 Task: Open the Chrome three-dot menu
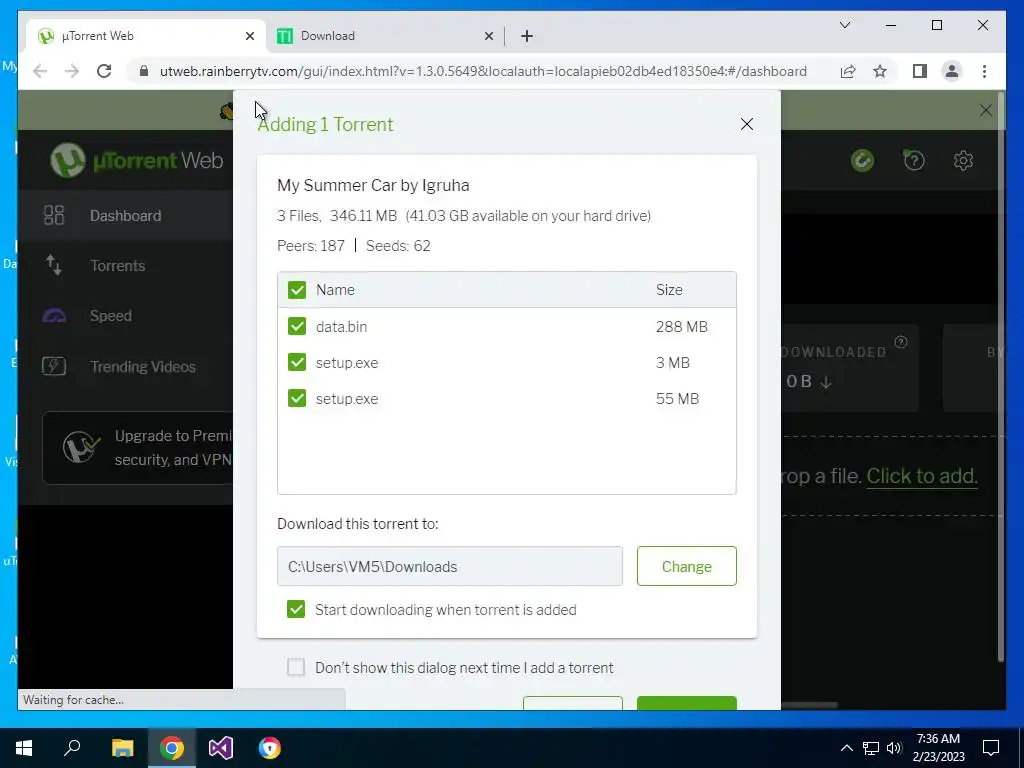click(984, 71)
